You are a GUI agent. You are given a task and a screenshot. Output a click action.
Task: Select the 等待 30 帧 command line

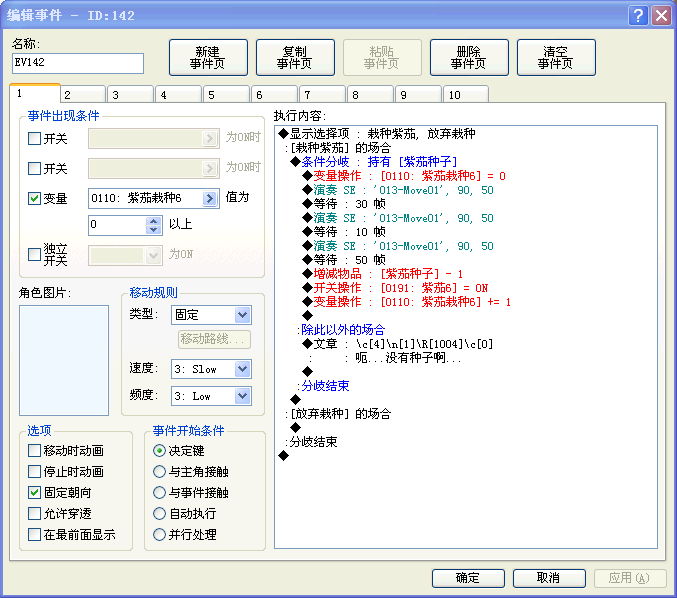coord(344,204)
